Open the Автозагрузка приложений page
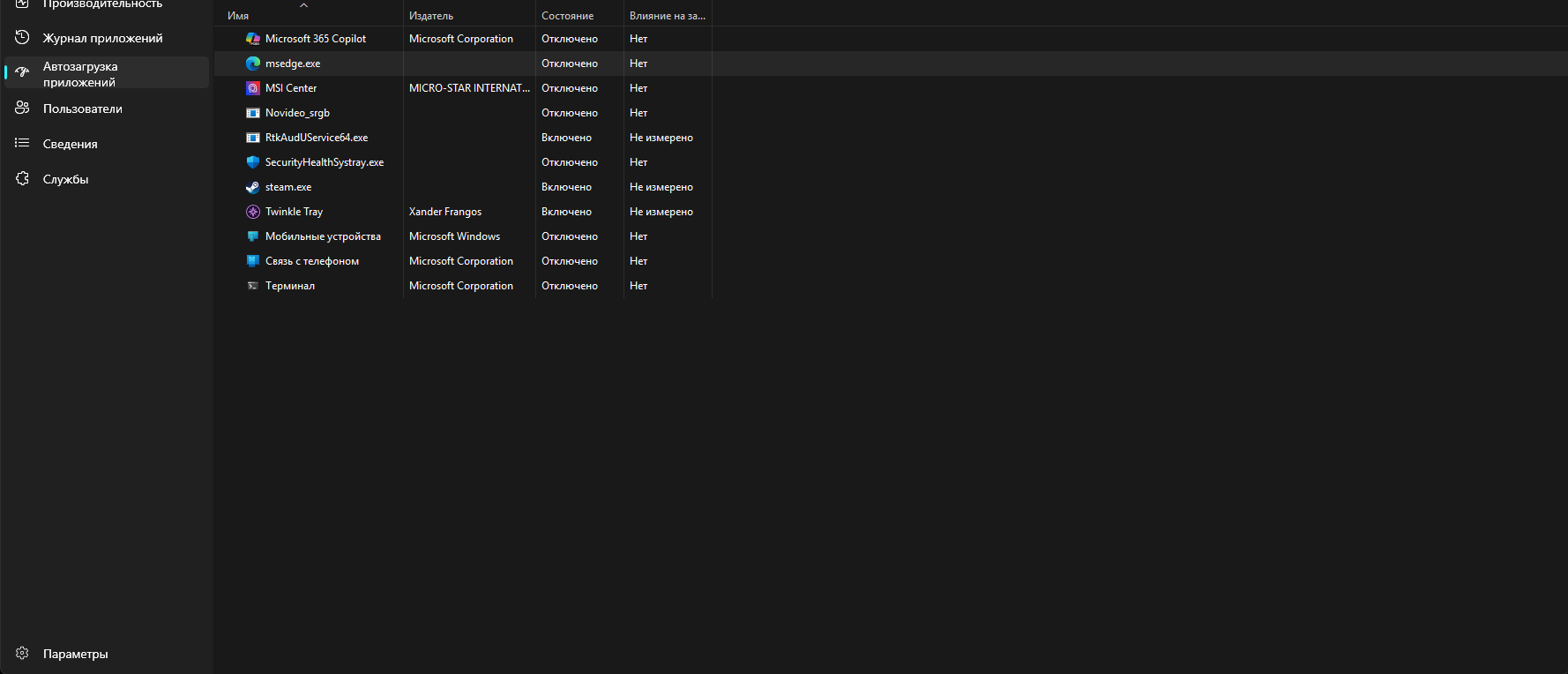Viewport: 1568px width, 674px height. click(107, 73)
